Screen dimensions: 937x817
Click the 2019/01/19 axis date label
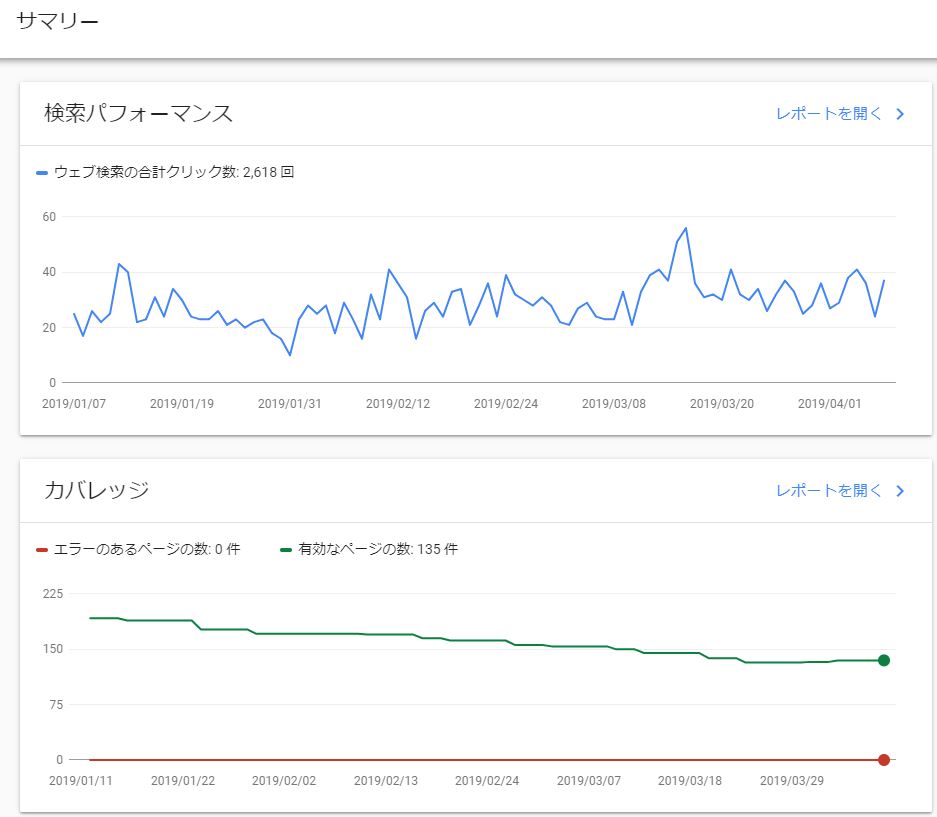pos(182,404)
